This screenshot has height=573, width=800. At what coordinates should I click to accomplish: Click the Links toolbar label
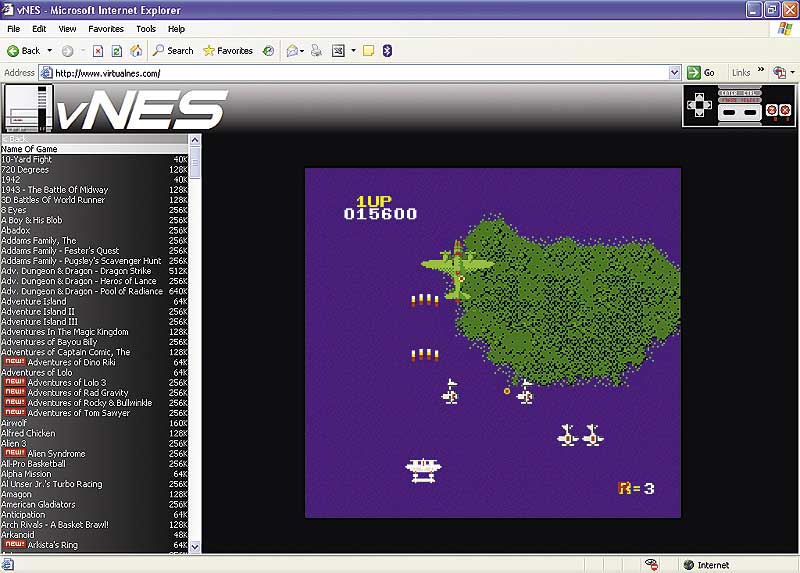point(741,73)
